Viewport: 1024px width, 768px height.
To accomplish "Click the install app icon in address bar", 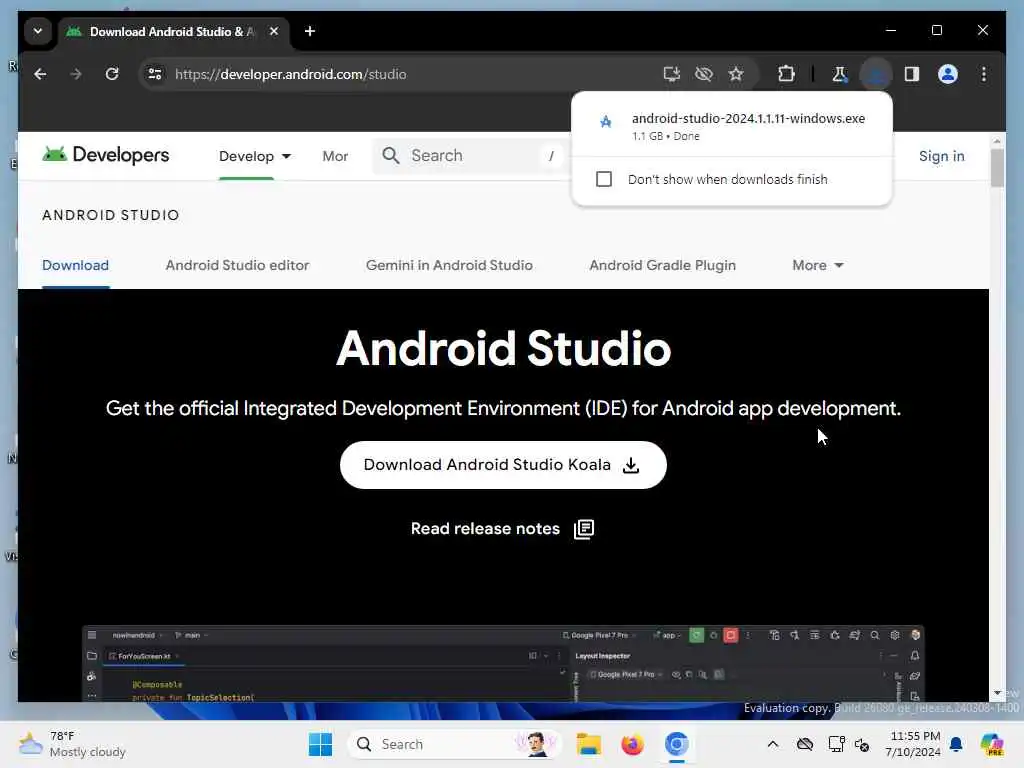I will click(x=671, y=74).
